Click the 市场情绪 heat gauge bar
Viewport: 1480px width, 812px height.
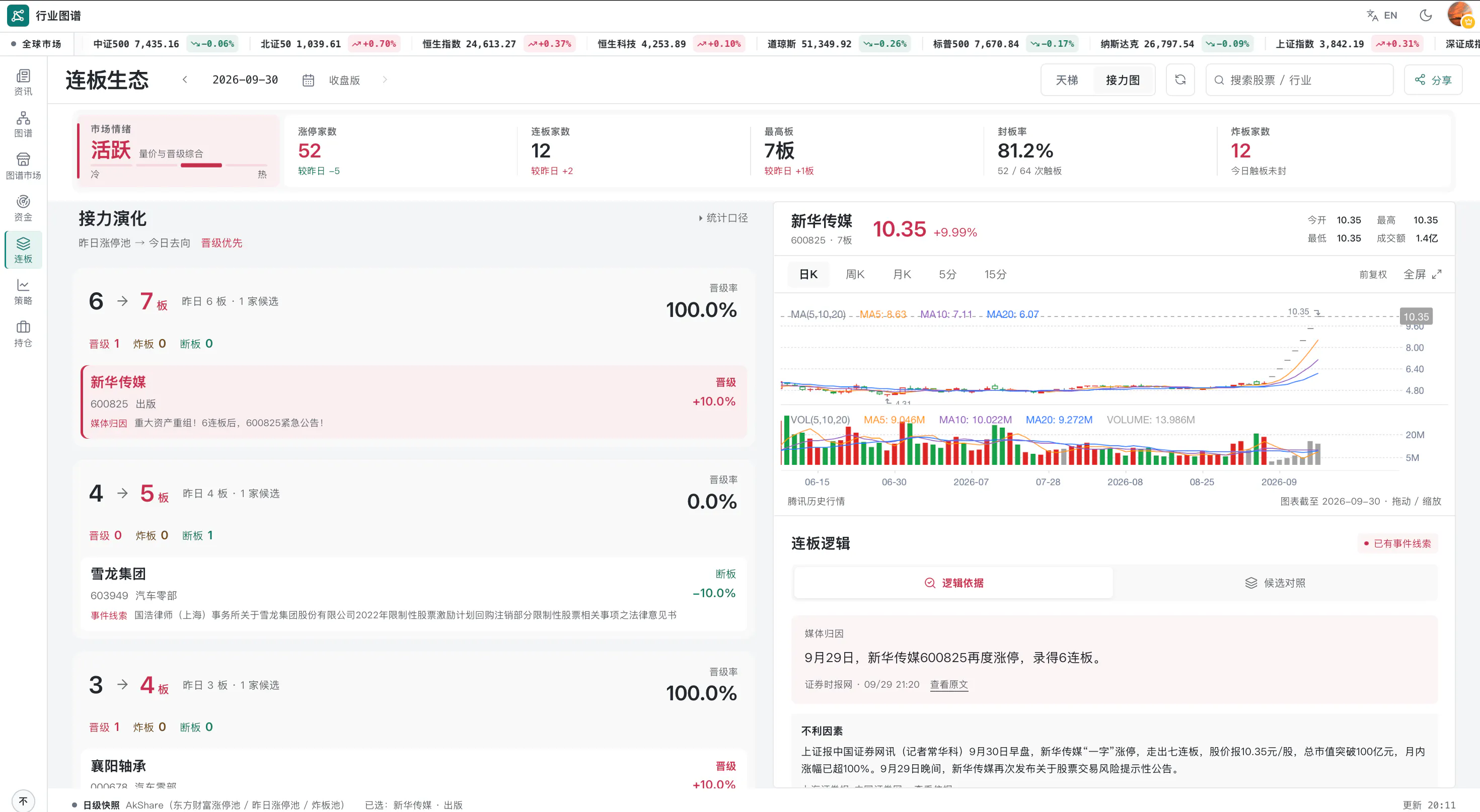[x=178, y=166]
